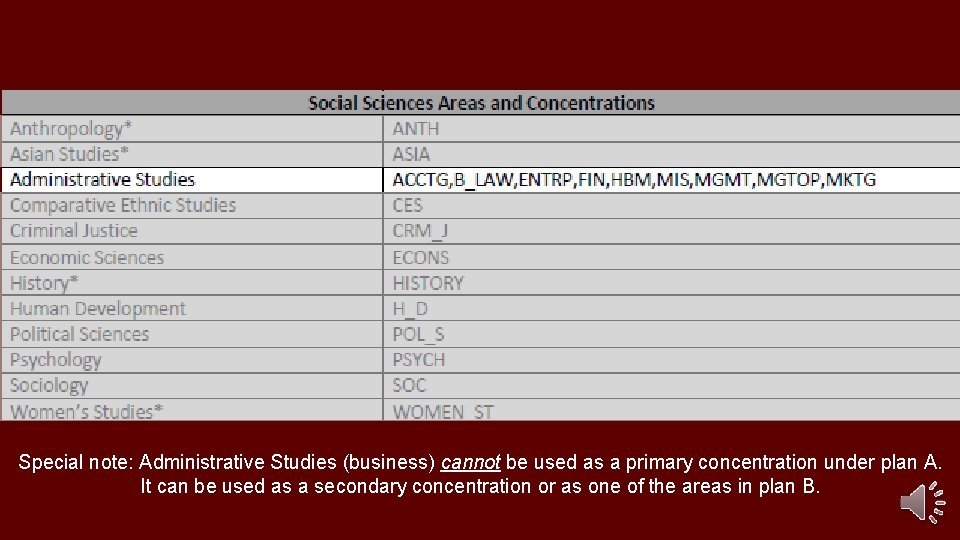Select the SOC prefix cell
This screenshot has height=540, width=960.
pyautogui.click(x=409, y=385)
